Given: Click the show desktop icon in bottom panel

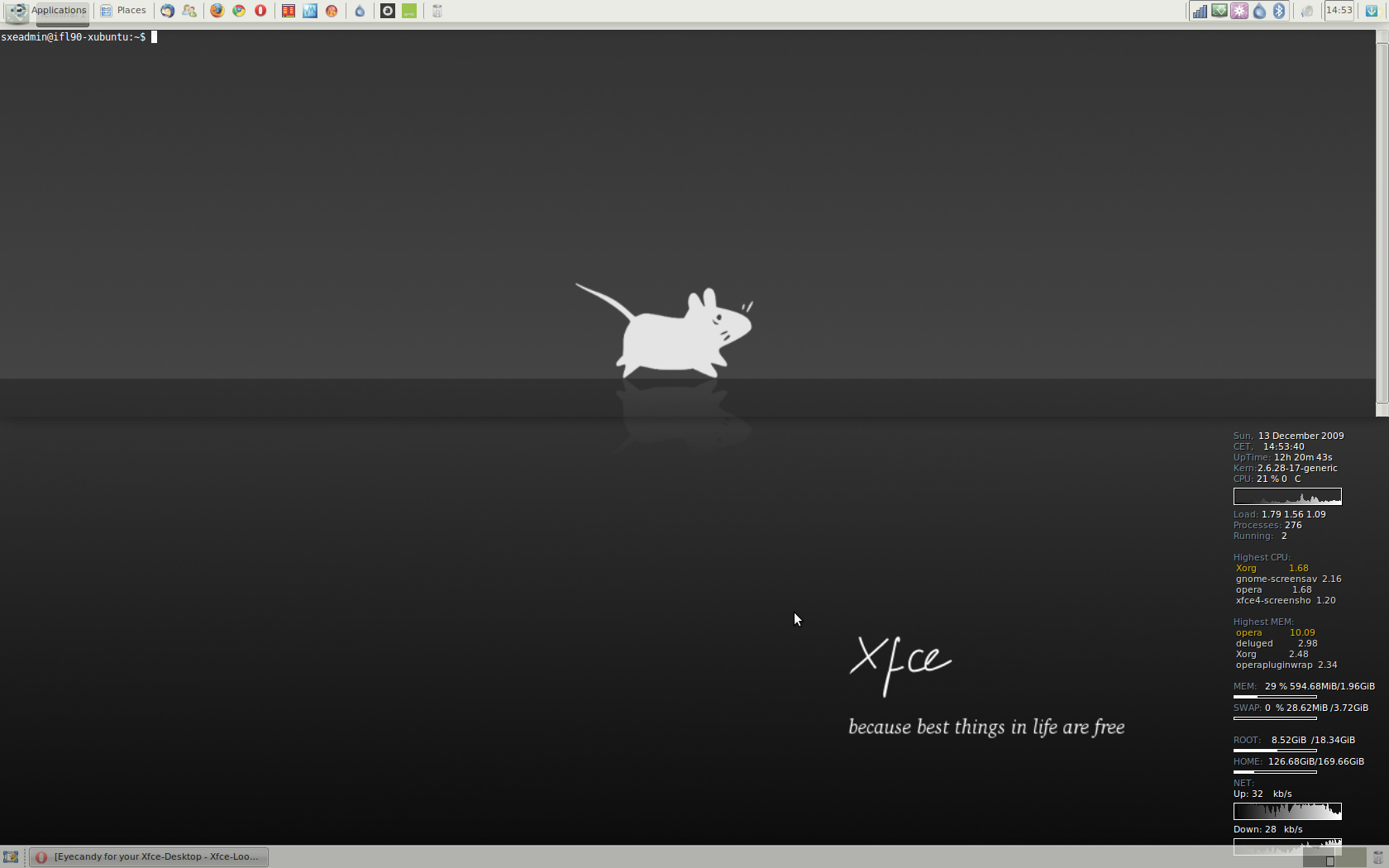Looking at the screenshot, I should (11, 857).
